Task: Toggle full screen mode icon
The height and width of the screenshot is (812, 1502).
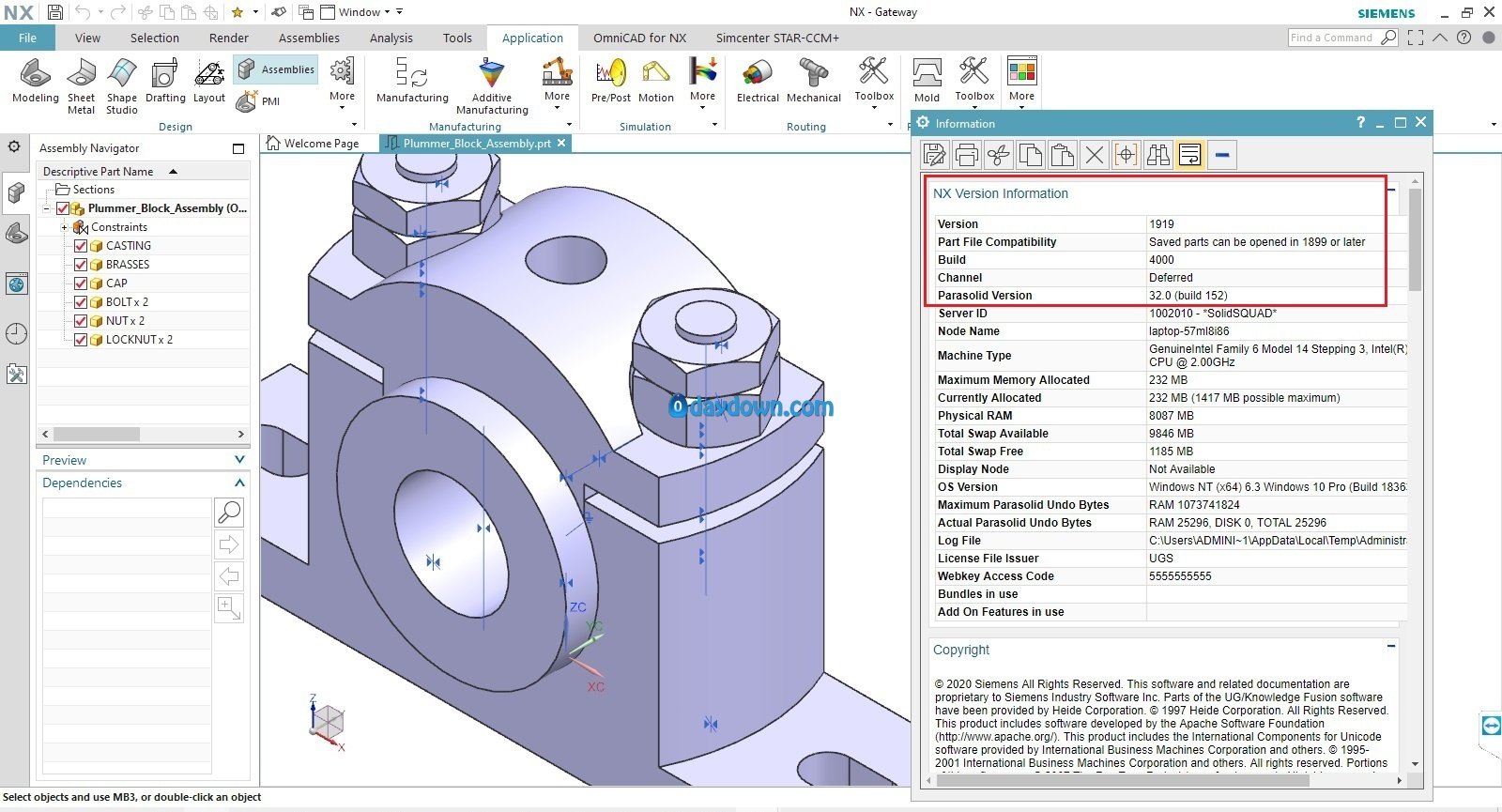Action: point(1416,38)
